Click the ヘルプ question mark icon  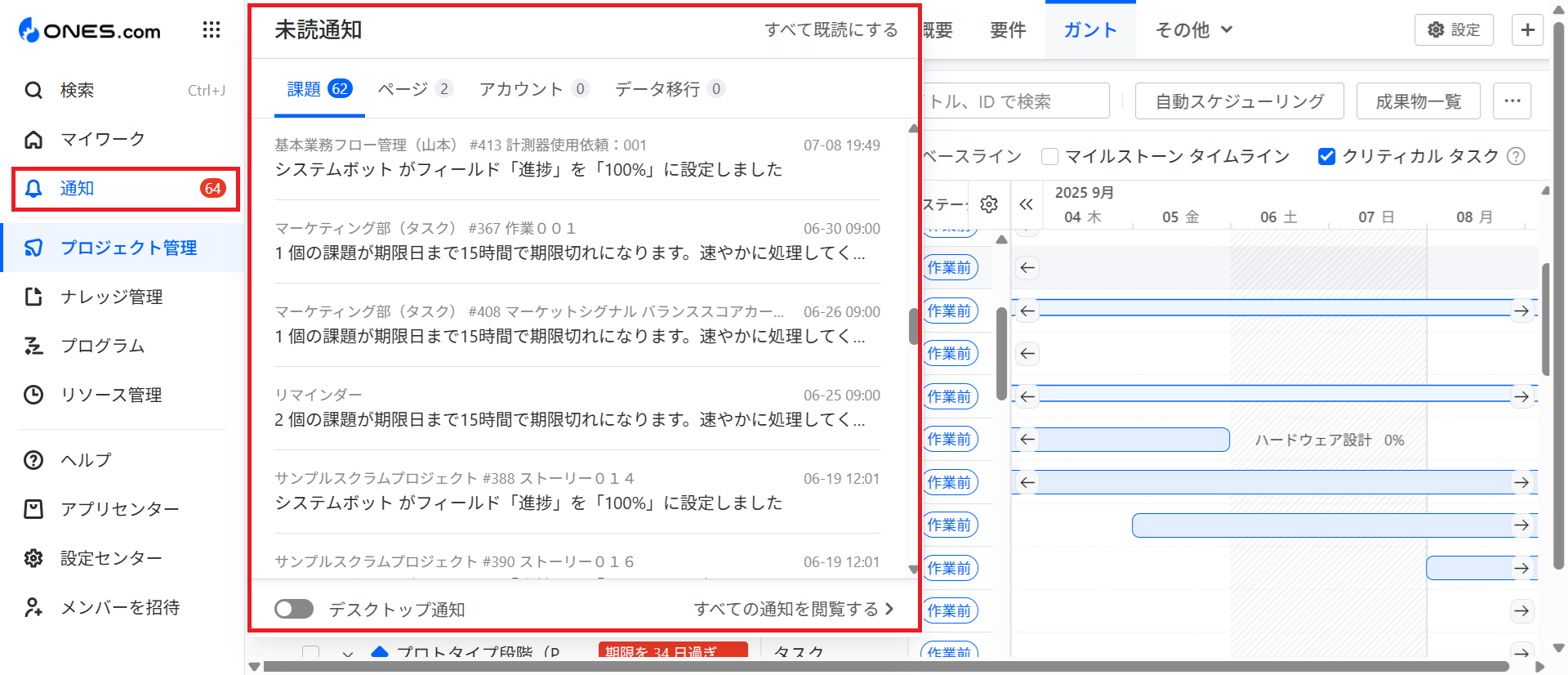(33, 460)
